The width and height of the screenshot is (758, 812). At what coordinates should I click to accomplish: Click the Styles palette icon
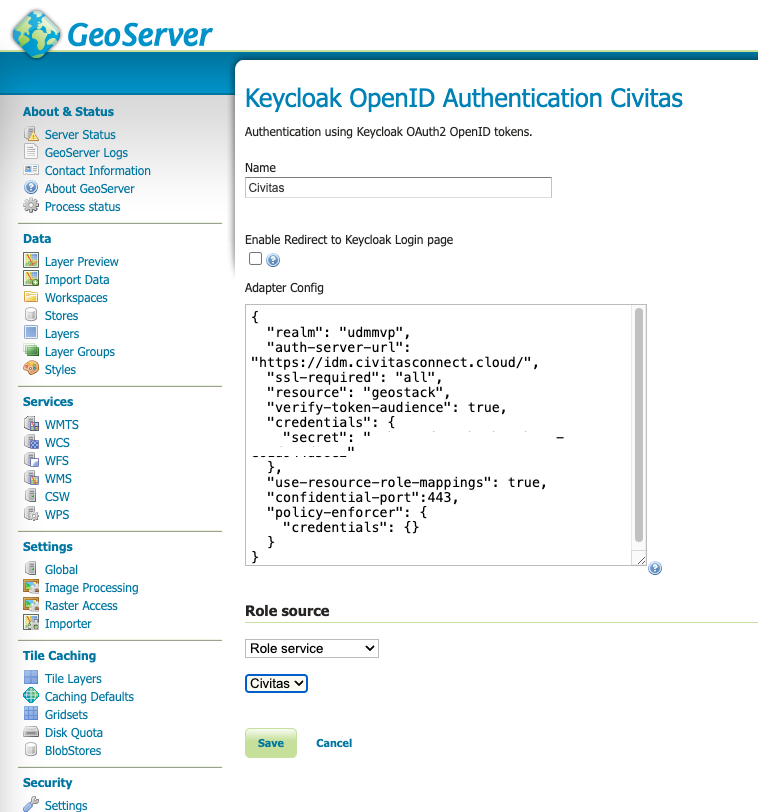coord(31,368)
